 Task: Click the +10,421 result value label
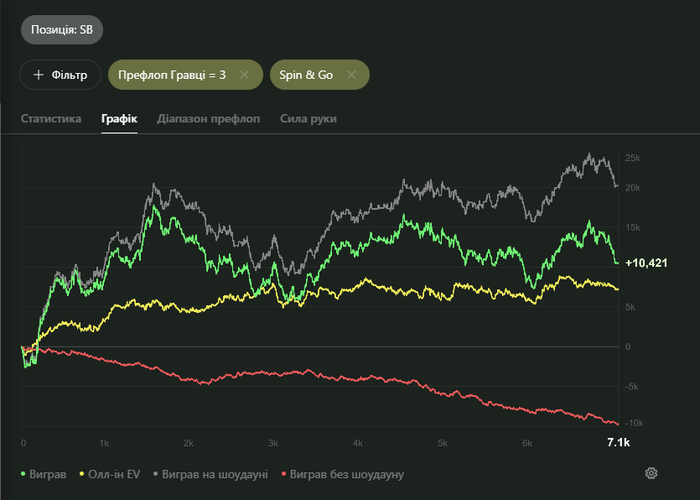pos(646,263)
